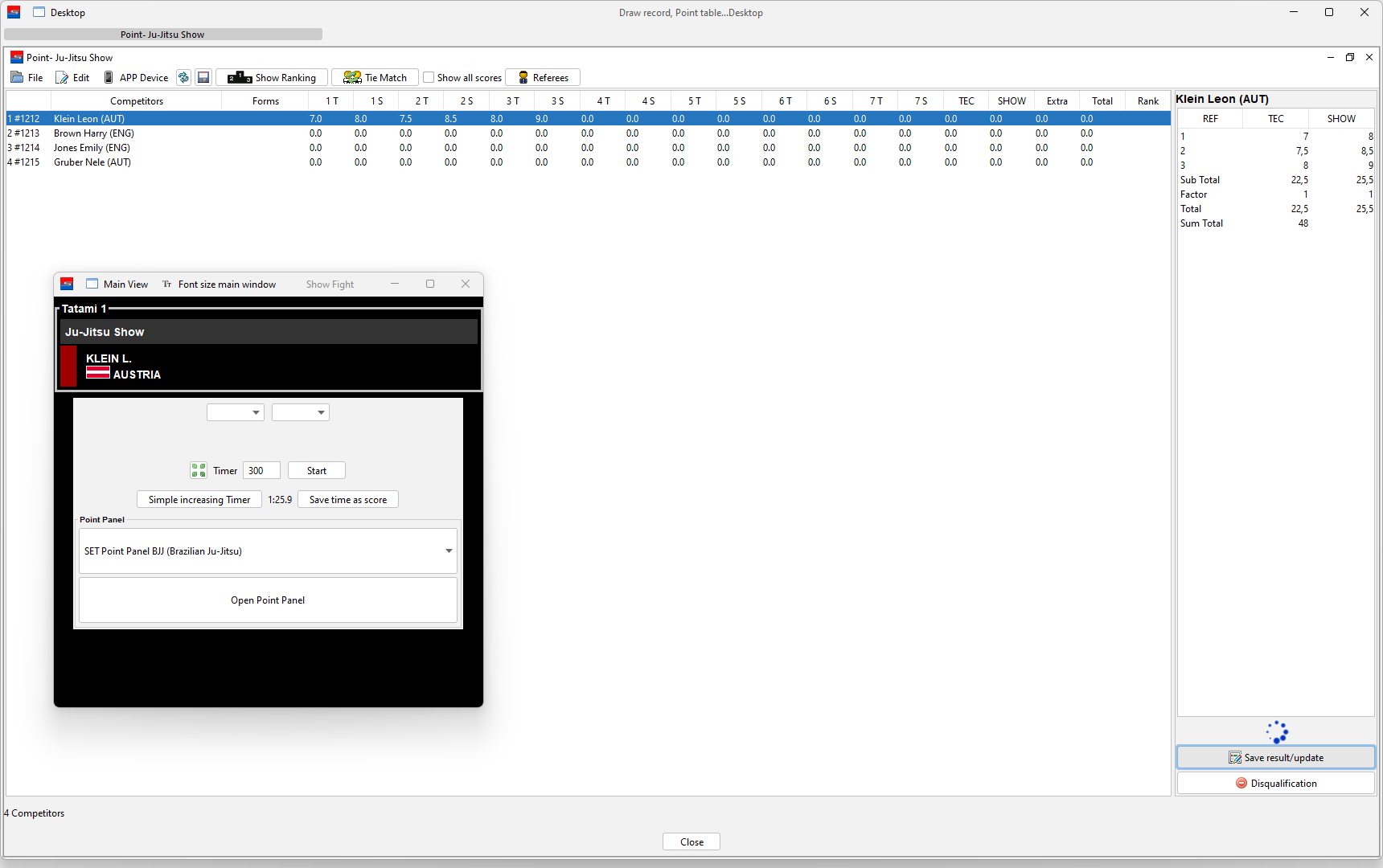Open Show Ranking podium button
The image size is (1383, 868).
click(272, 78)
